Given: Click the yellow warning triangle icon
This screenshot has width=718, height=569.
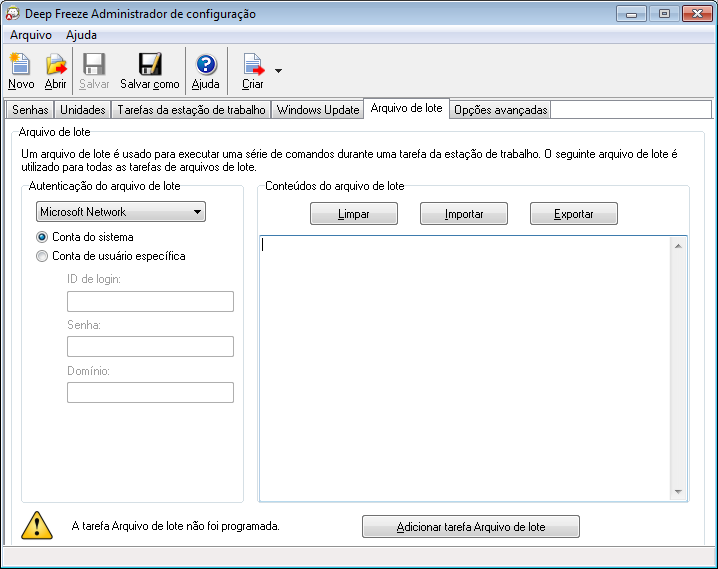Looking at the screenshot, I should (38, 525).
